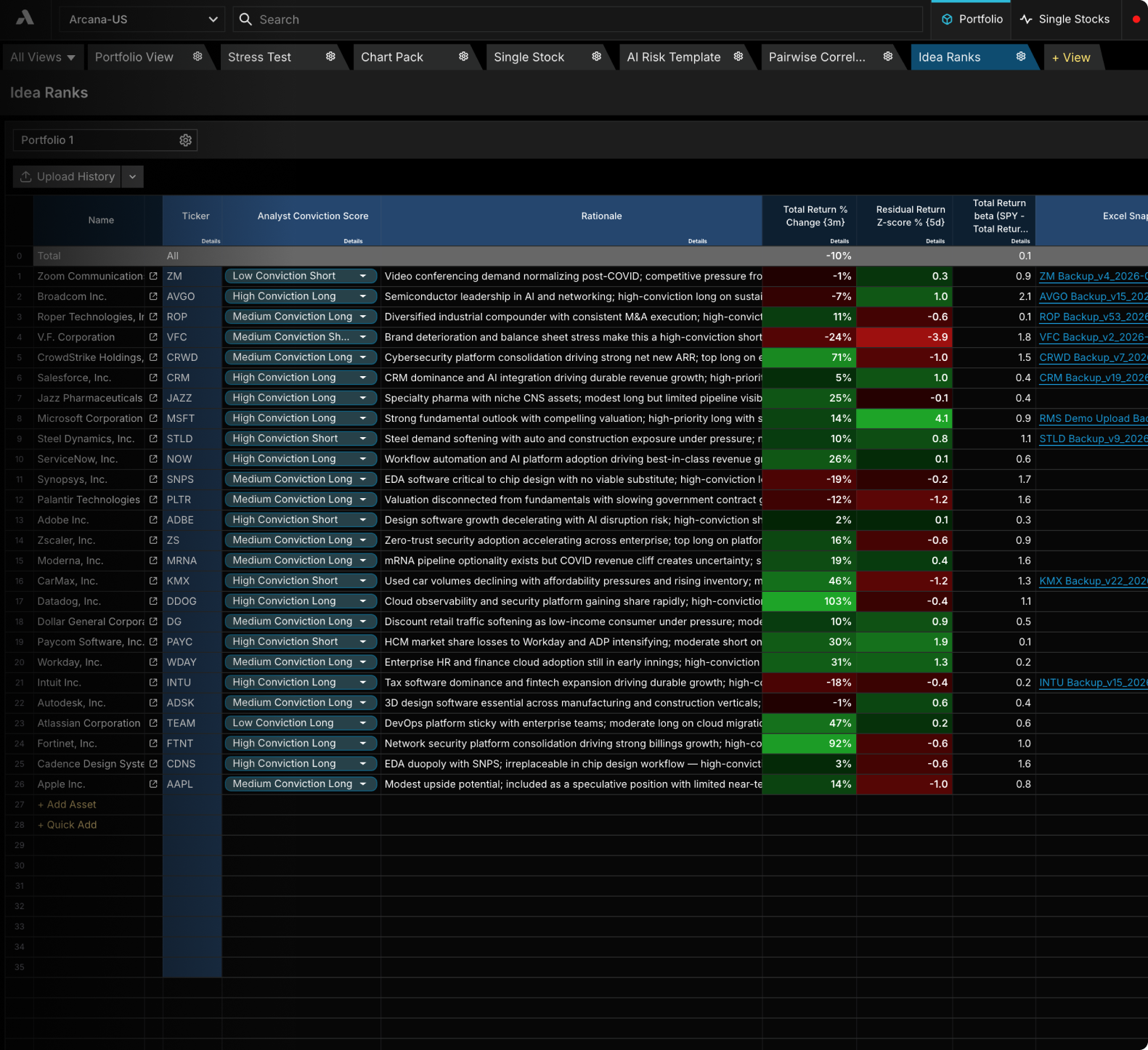Click into the Search field

(x=578, y=20)
